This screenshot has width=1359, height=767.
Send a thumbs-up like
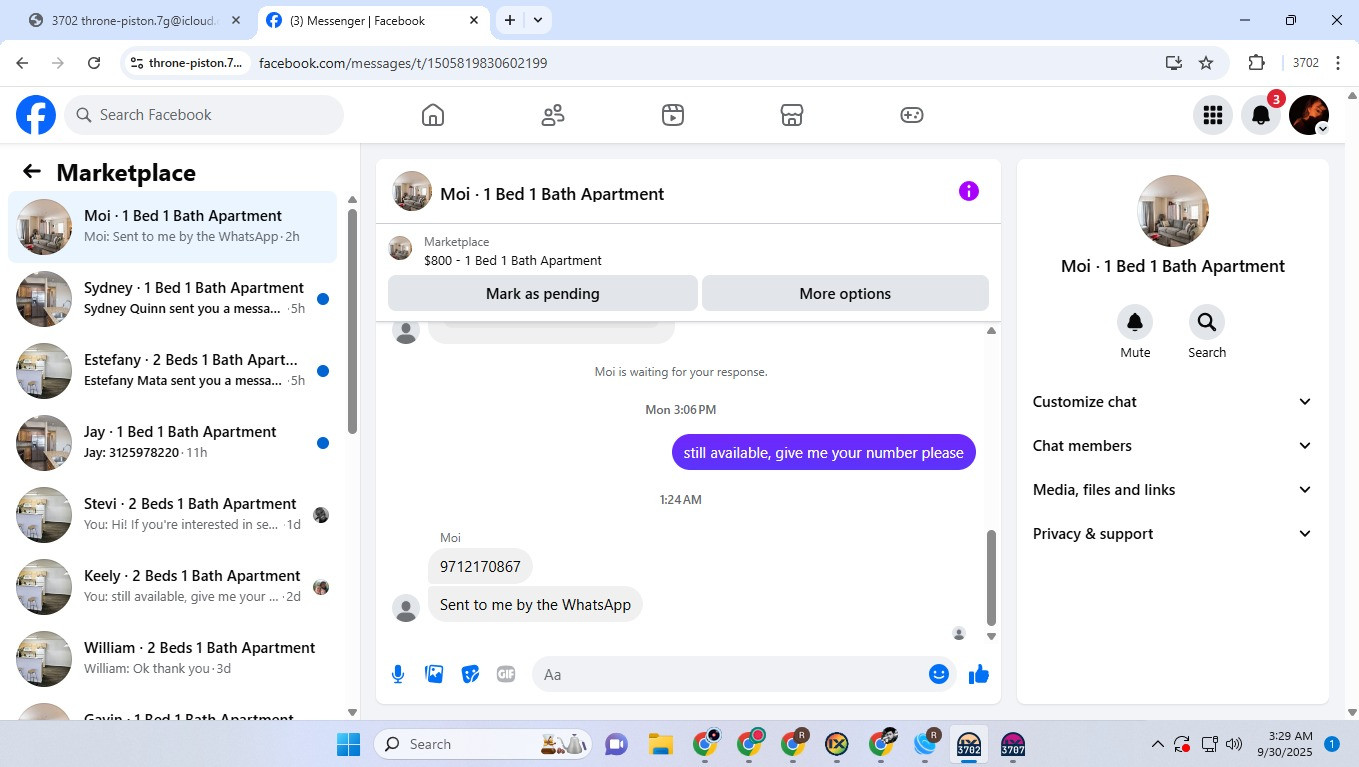[979, 674]
